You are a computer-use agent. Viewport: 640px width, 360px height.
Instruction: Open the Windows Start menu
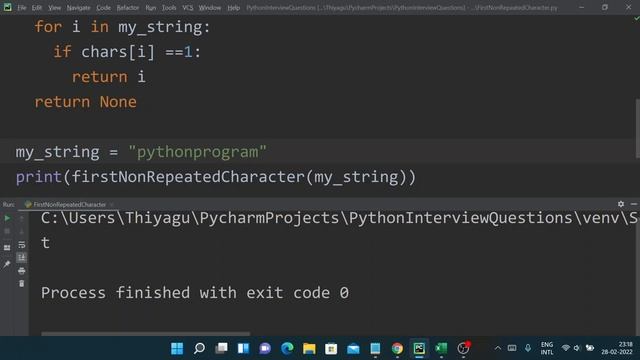pos(177,348)
